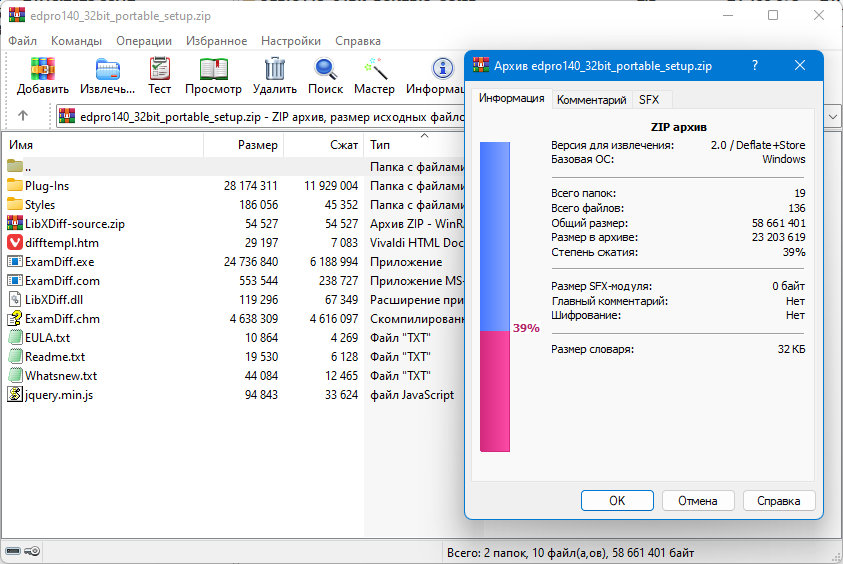
Task: Click the LibXDiff.dll file icon
Action: point(15,299)
